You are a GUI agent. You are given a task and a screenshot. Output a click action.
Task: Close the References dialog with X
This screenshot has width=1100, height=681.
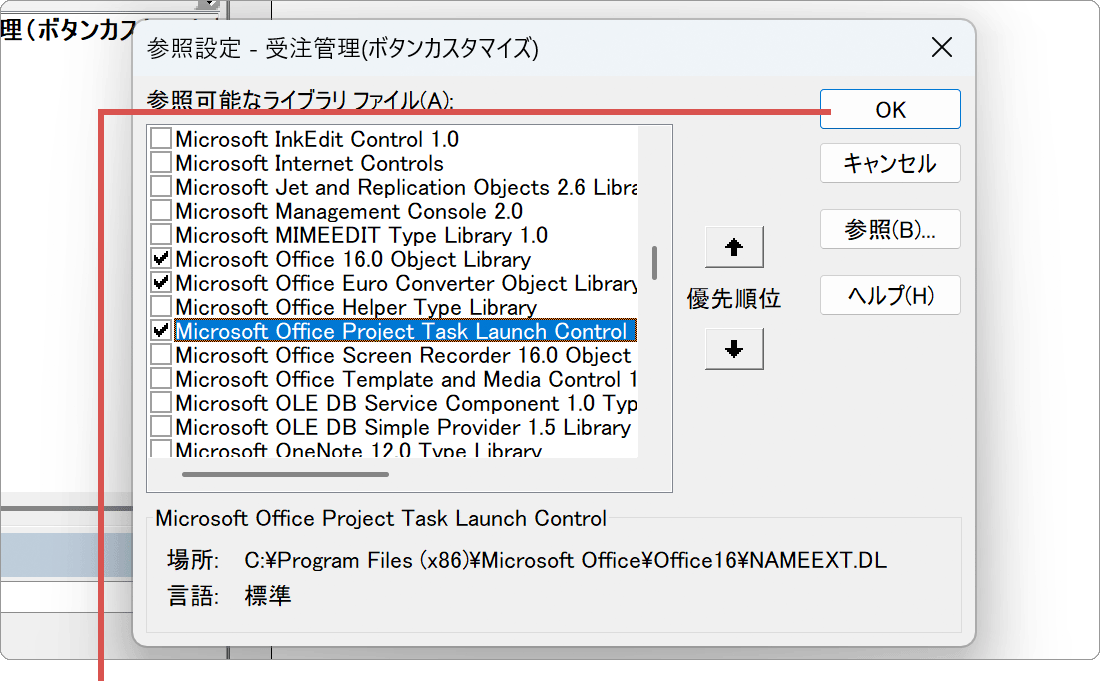(941, 47)
